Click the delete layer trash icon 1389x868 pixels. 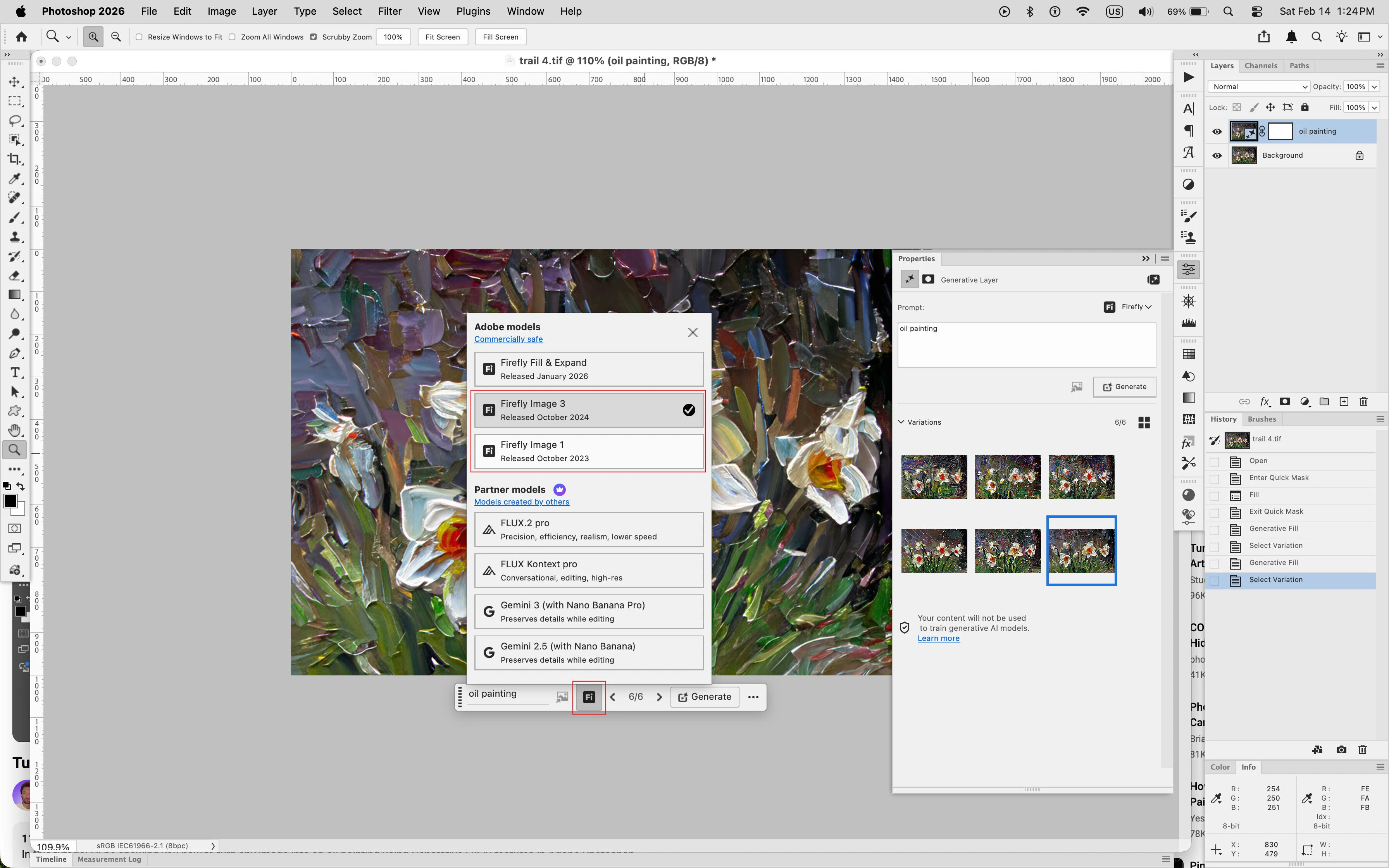click(x=1364, y=402)
